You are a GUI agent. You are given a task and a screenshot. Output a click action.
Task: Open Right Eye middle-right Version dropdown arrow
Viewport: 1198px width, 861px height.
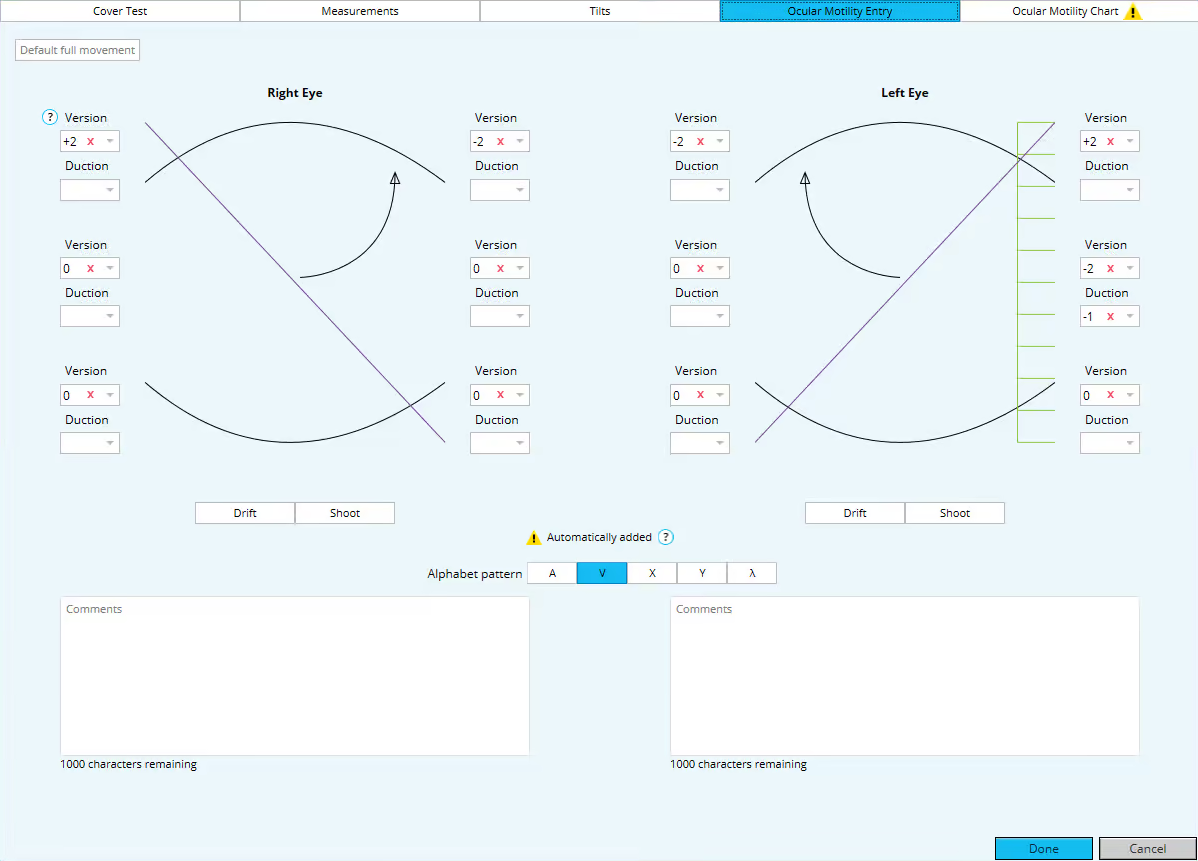click(520, 269)
